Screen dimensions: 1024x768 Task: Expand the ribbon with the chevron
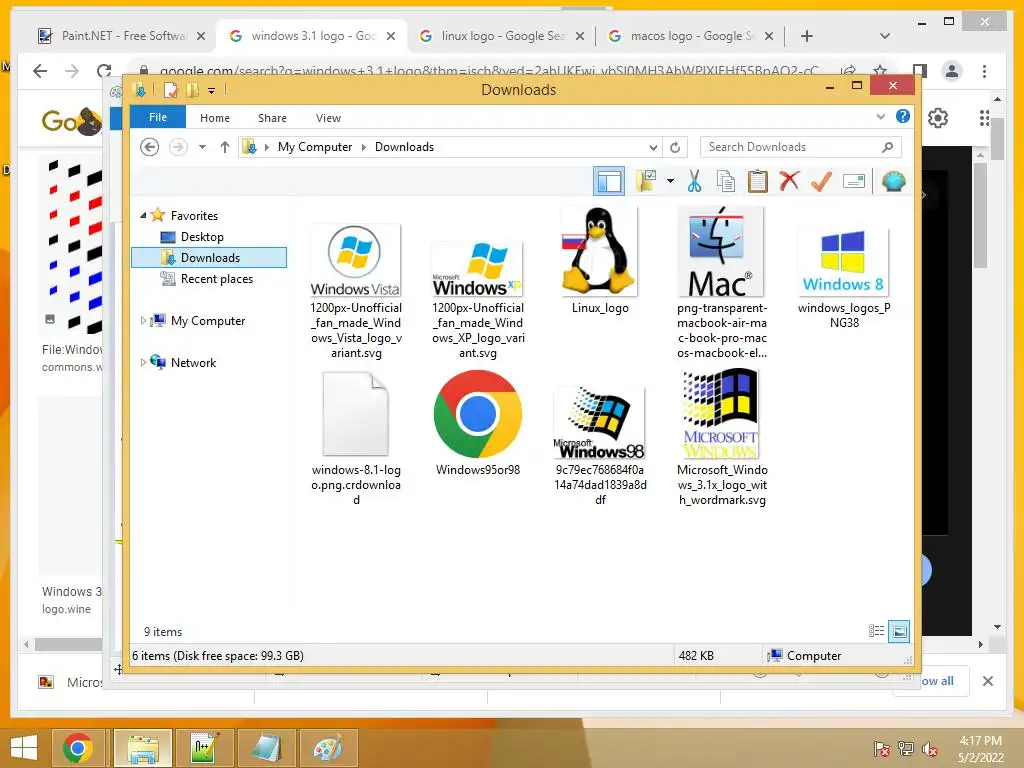pos(880,116)
